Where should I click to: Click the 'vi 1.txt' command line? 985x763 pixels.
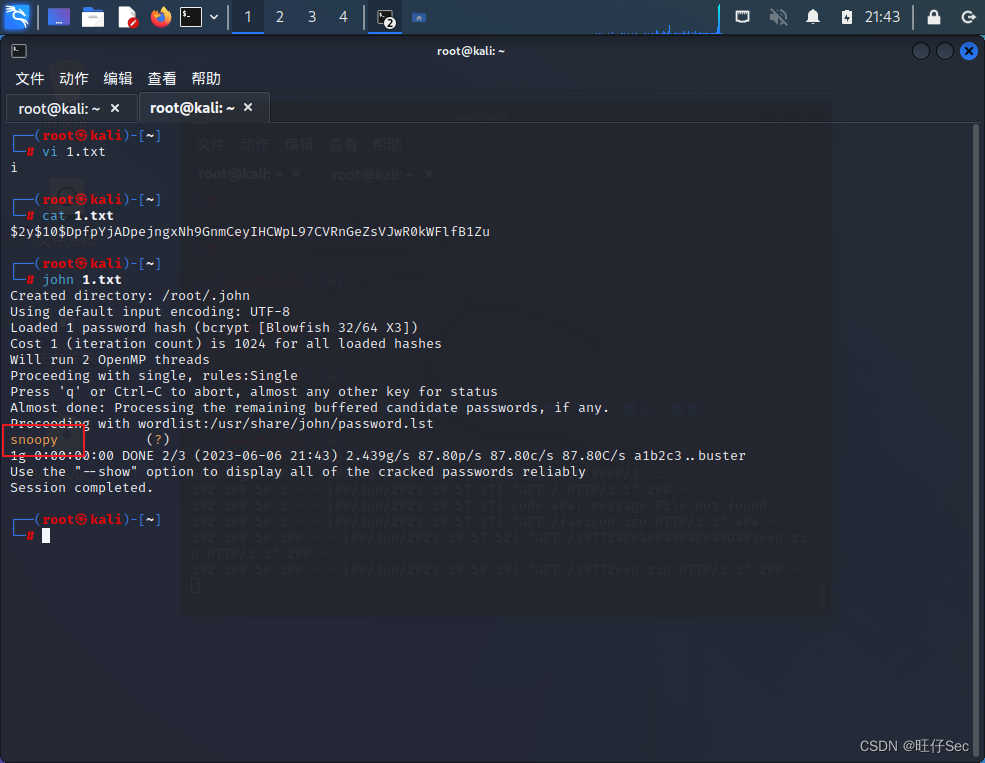pyautogui.click(x=73, y=151)
